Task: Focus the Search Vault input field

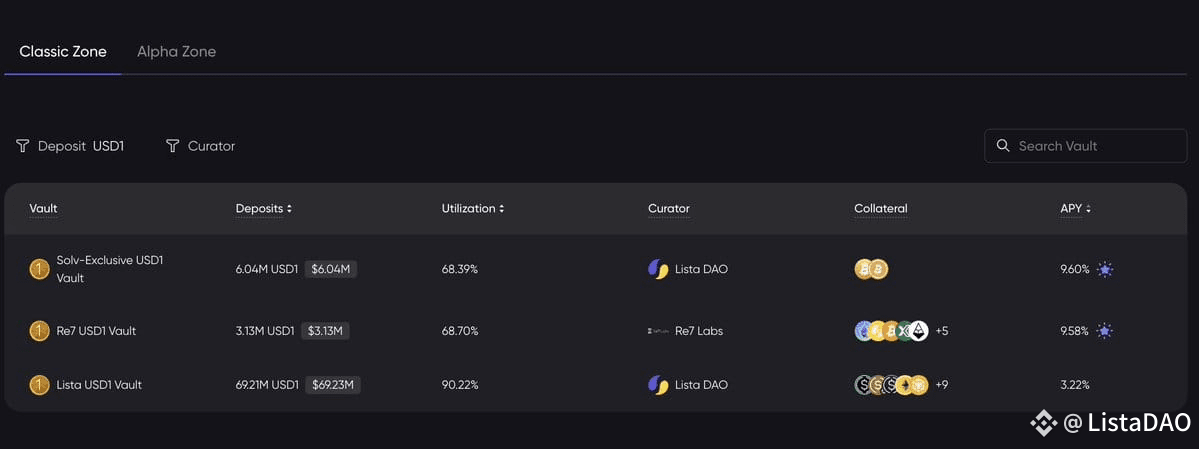Action: click(1085, 145)
